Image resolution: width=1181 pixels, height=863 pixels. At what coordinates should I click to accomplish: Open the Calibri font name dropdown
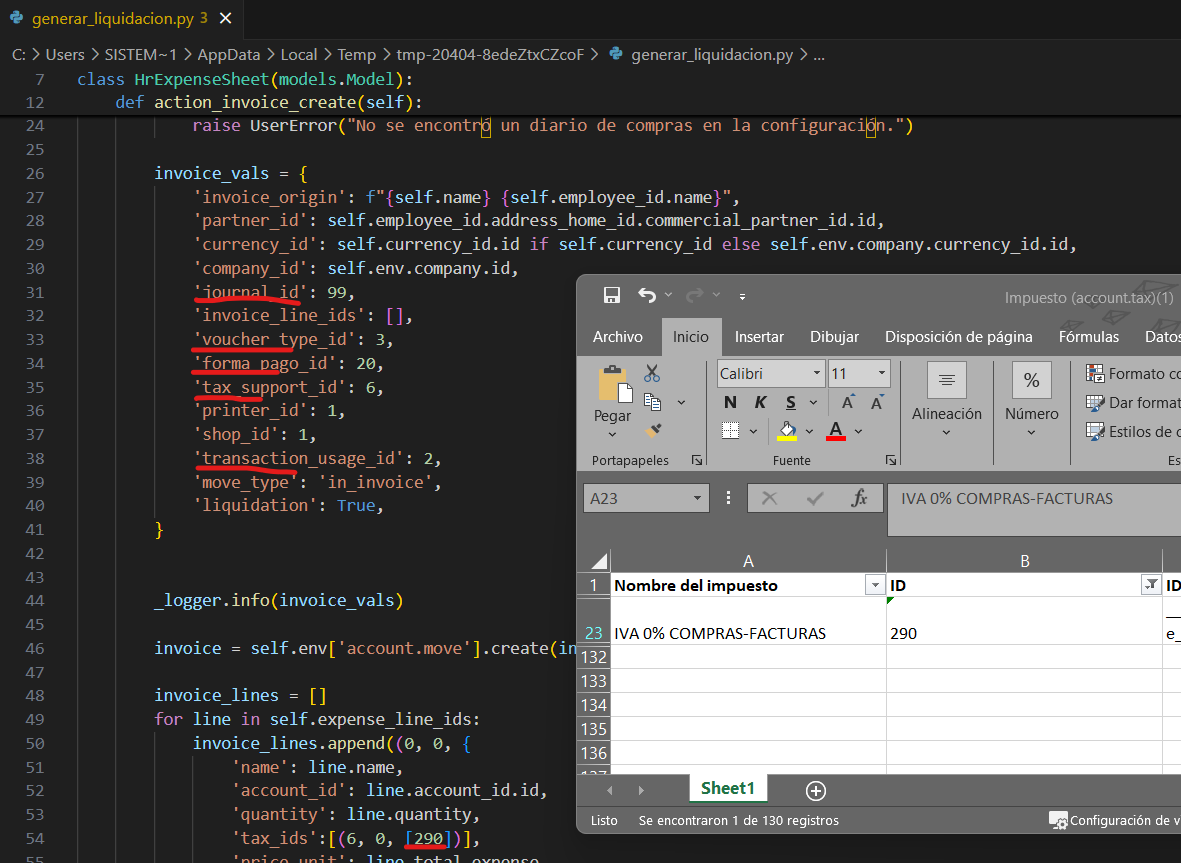816,374
